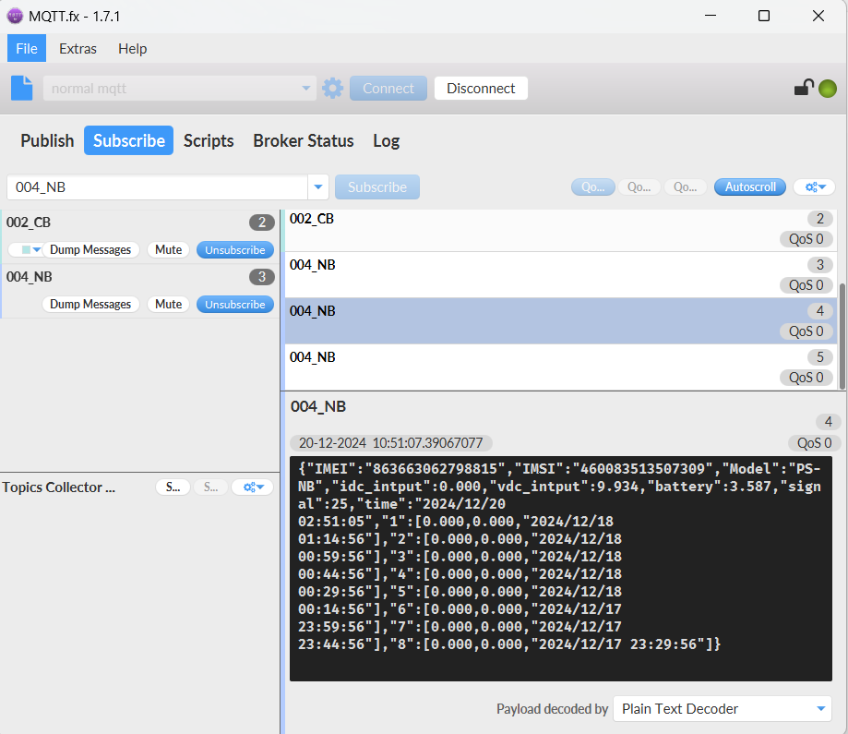Select highlighted 004_NB message number 4
The width and height of the screenshot is (848, 734).
click(x=561, y=321)
